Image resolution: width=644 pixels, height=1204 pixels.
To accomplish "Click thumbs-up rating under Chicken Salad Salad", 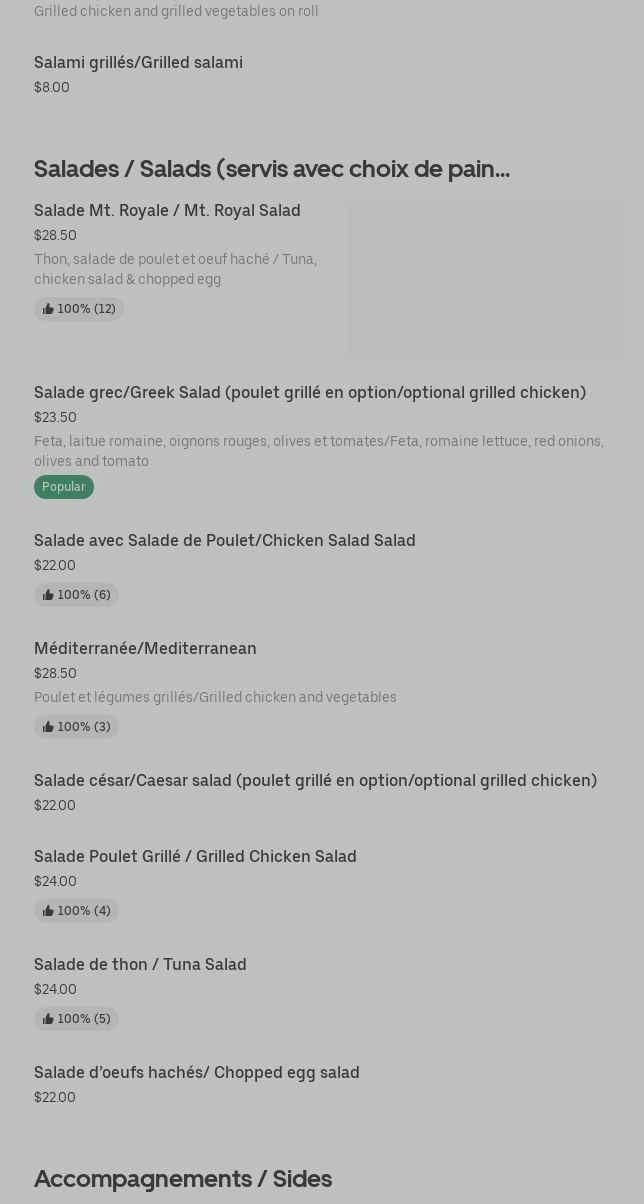I will point(77,595).
